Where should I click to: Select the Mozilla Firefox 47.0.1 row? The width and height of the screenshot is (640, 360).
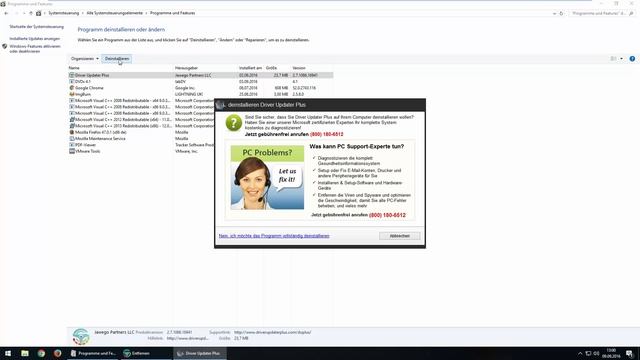pos(141,132)
